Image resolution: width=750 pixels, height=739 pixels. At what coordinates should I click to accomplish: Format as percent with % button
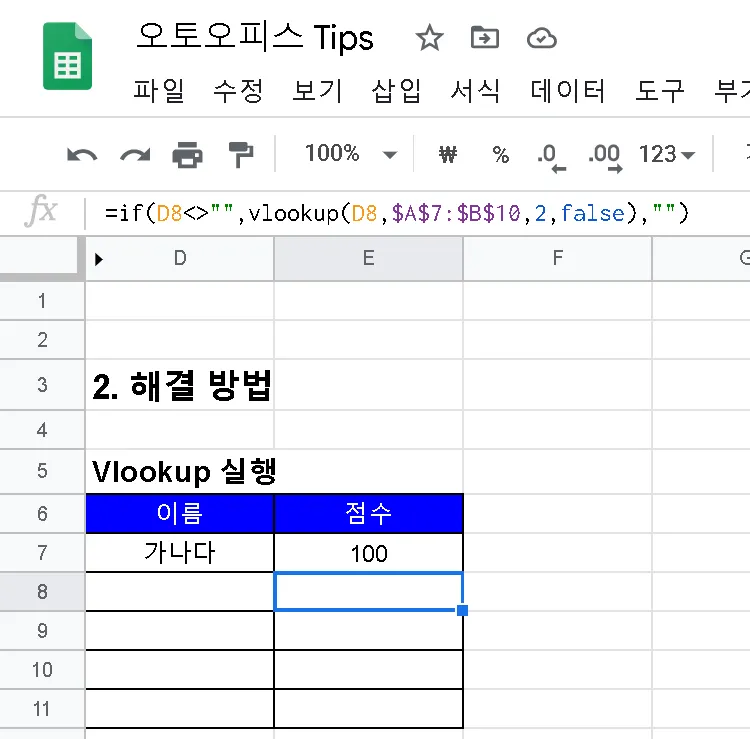(x=500, y=154)
